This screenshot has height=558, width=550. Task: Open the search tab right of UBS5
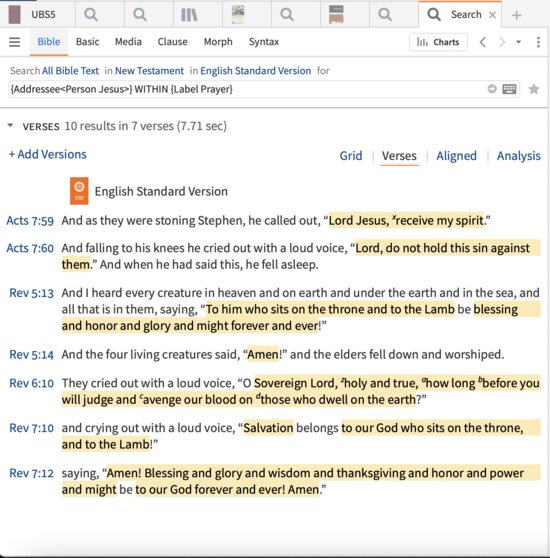(91, 15)
